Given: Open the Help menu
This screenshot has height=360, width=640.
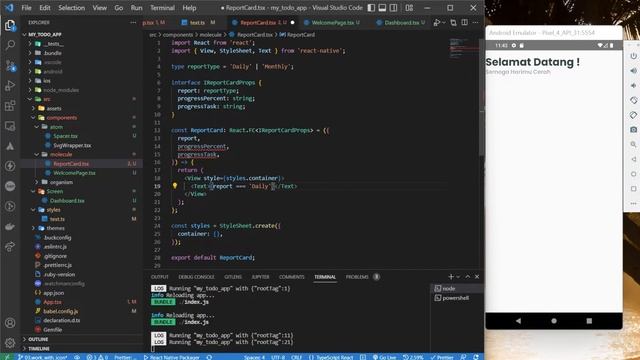Looking at the screenshot, I should (x=189, y=8).
